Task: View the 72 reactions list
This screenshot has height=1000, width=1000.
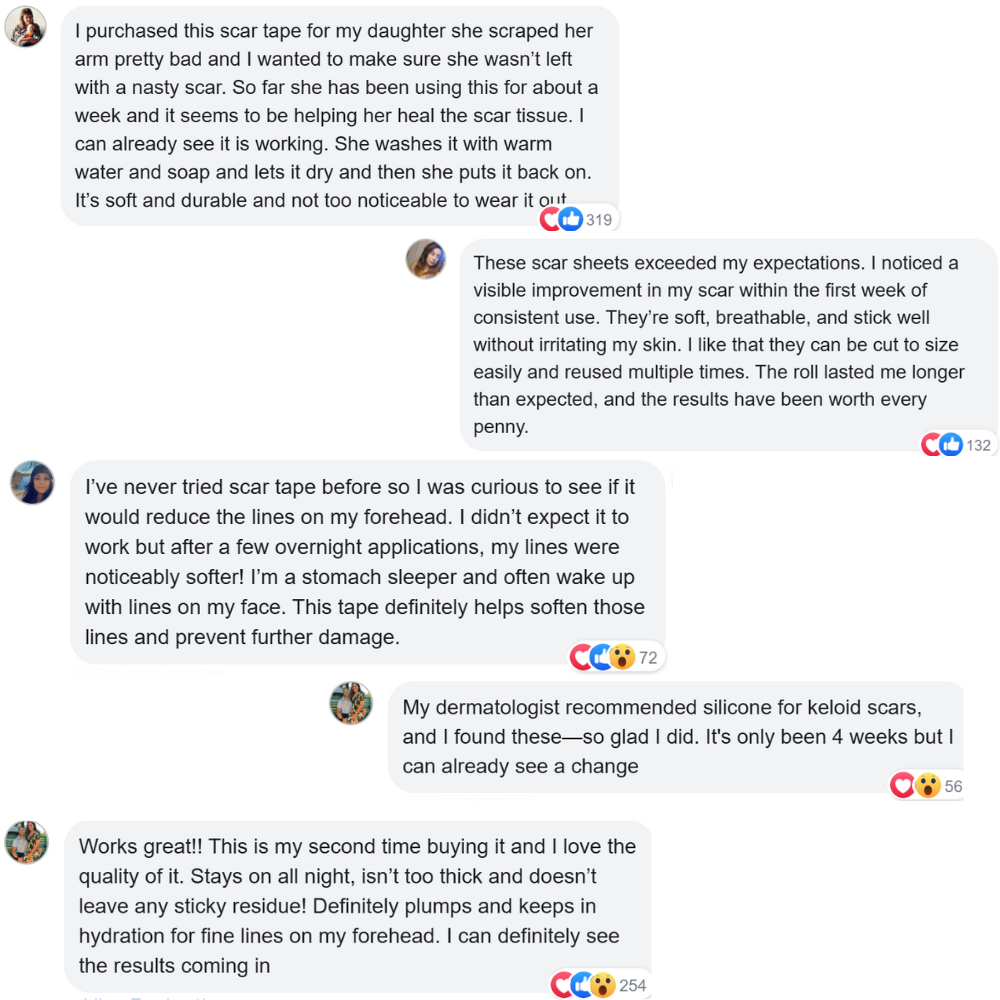Action: (x=648, y=657)
